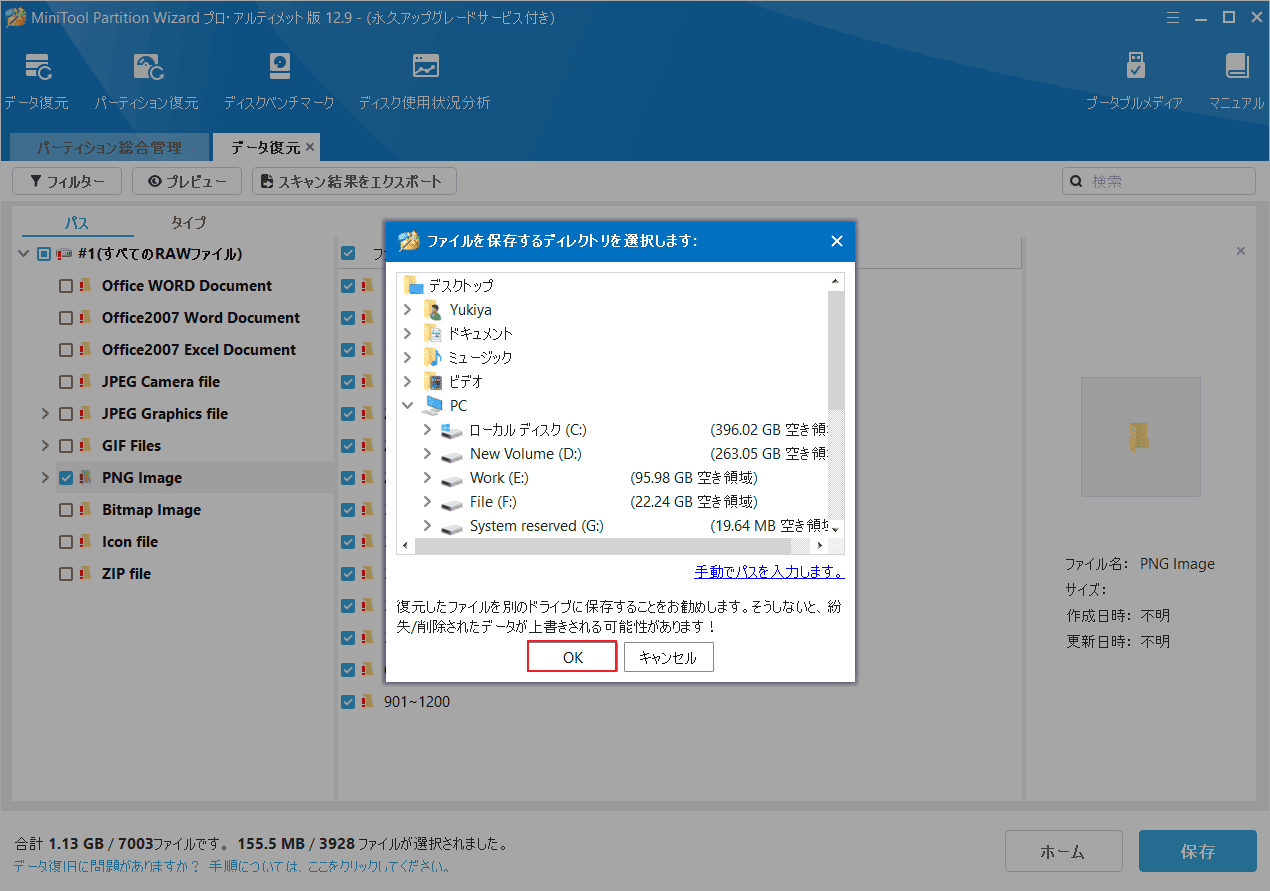Launch Disk Benchmark (ディスクベンチマーク) icon
The image size is (1270, 891).
[279, 67]
